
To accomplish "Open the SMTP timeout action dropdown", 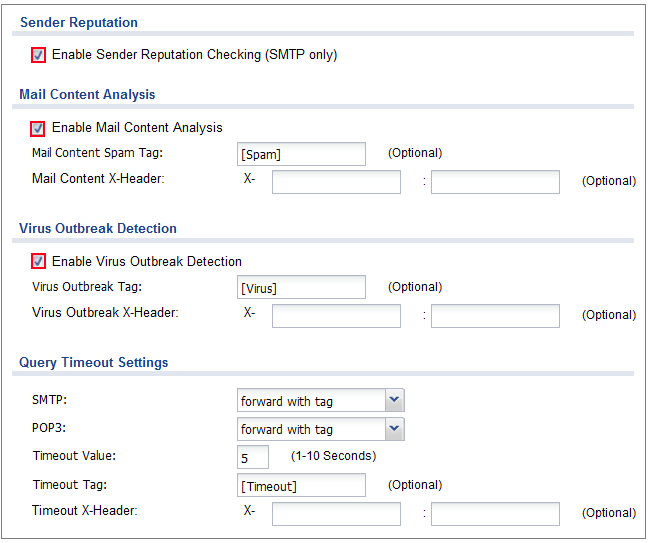I will tap(311, 401).
